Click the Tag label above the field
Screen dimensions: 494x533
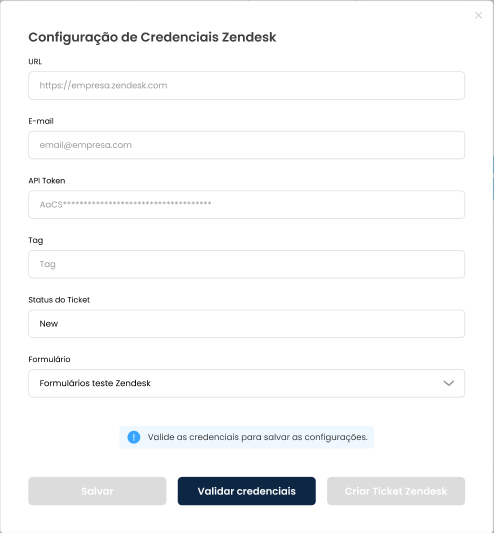(36, 240)
